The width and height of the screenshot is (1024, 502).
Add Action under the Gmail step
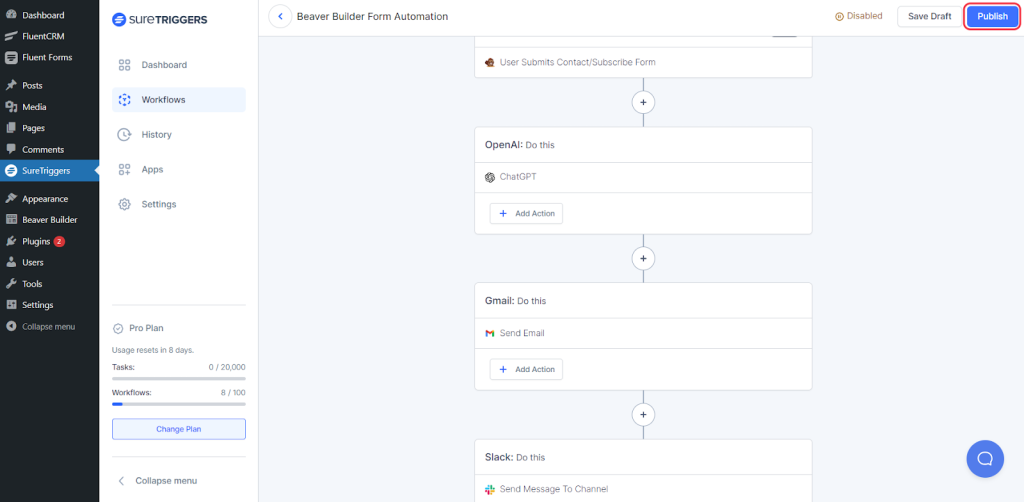pyautogui.click(x=526, y=369)
